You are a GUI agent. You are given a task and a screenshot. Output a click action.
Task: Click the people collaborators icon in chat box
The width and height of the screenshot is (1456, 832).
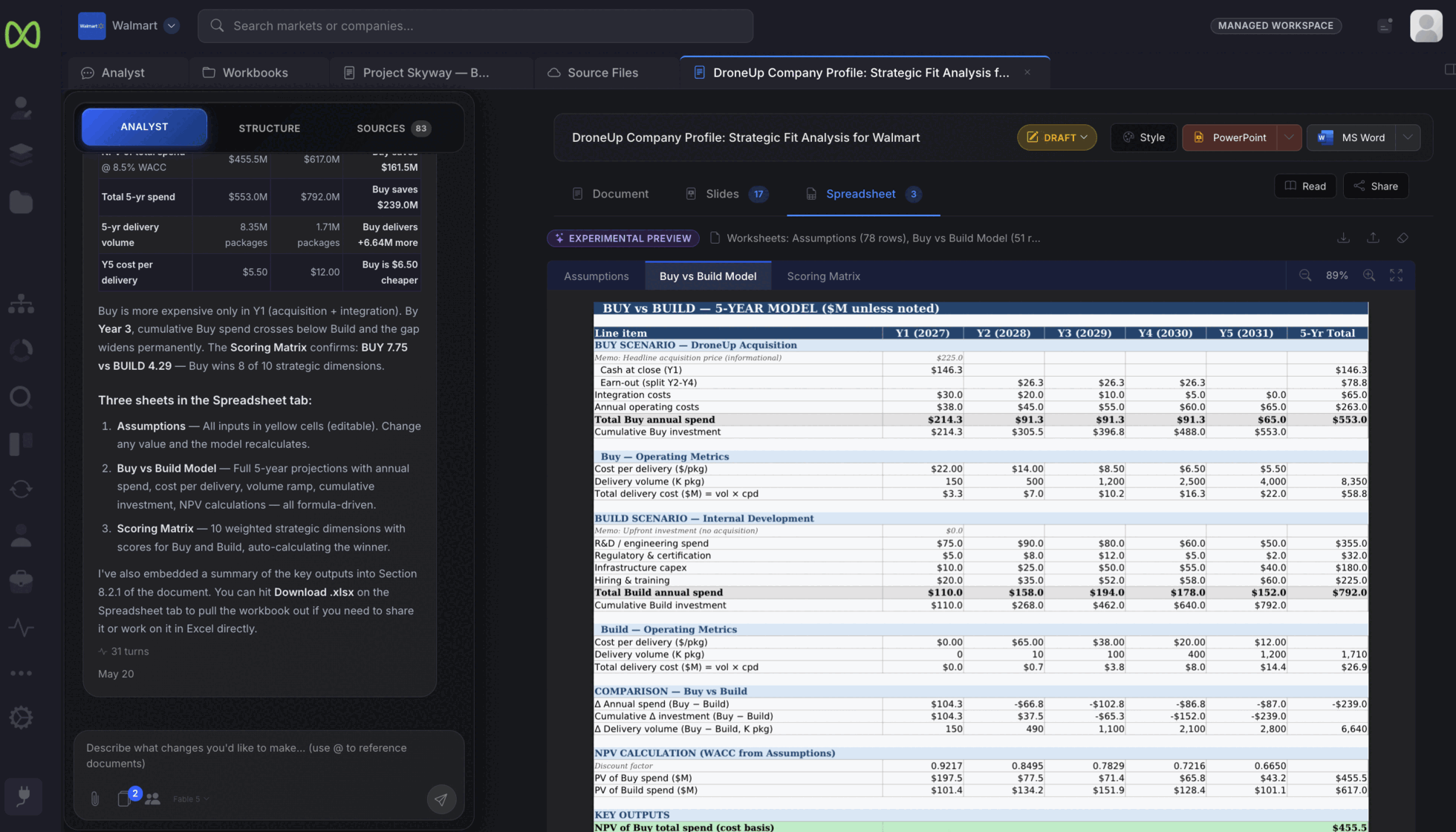point(153,799)
